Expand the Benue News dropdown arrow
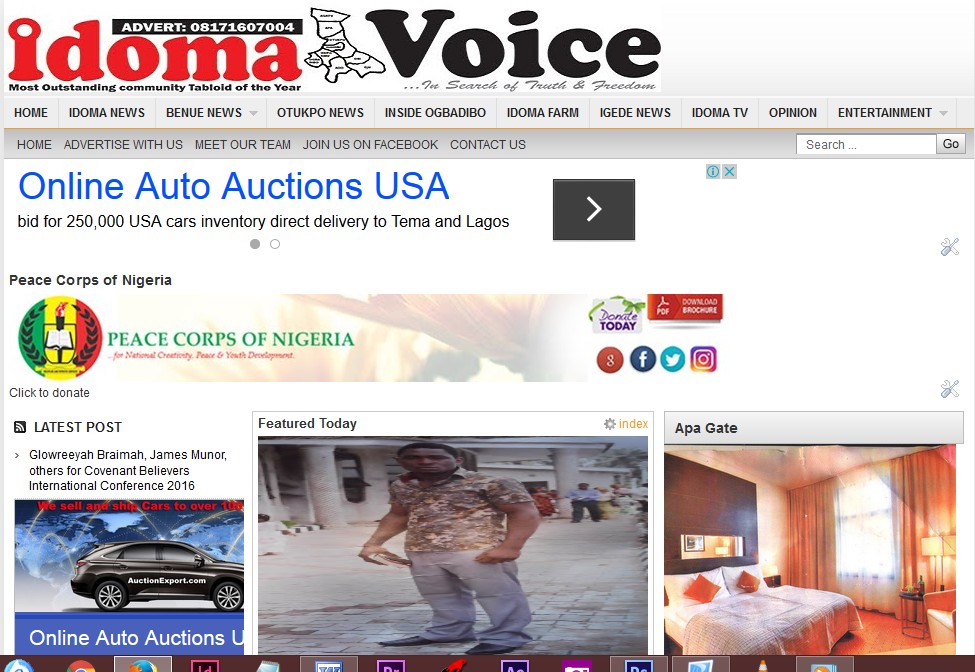The image size is (975, 672). 253,113
